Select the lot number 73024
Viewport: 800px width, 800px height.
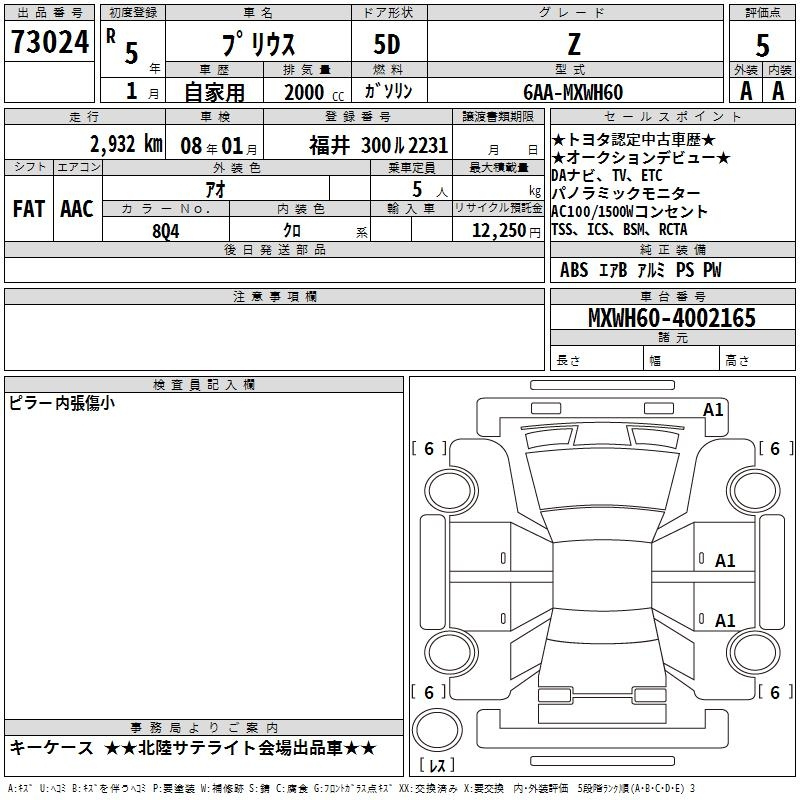point(49,43)
